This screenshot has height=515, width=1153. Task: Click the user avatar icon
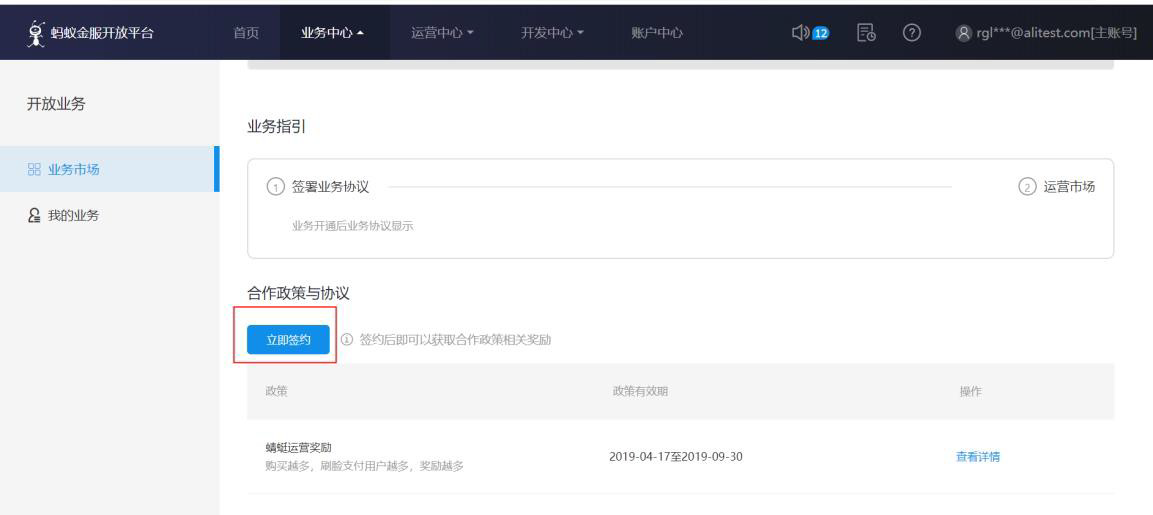[x=963, y=33]
